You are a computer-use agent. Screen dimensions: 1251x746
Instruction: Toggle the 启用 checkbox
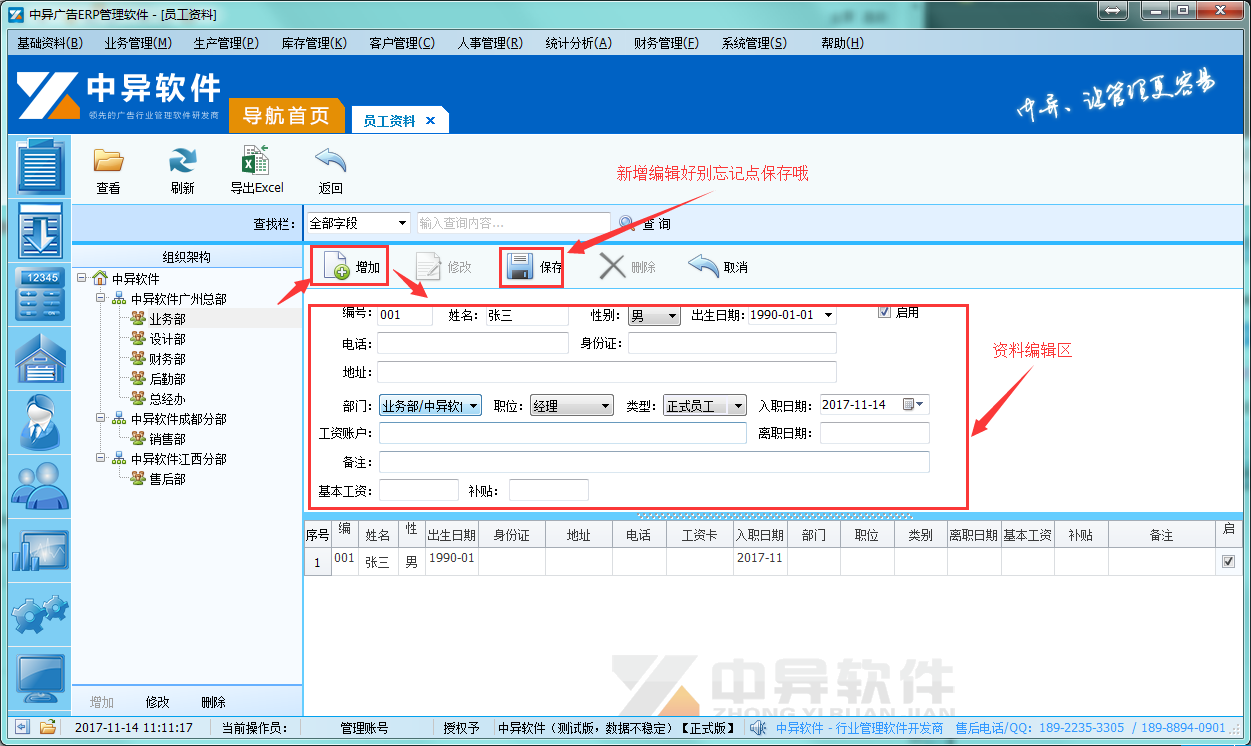click(884, 312)
